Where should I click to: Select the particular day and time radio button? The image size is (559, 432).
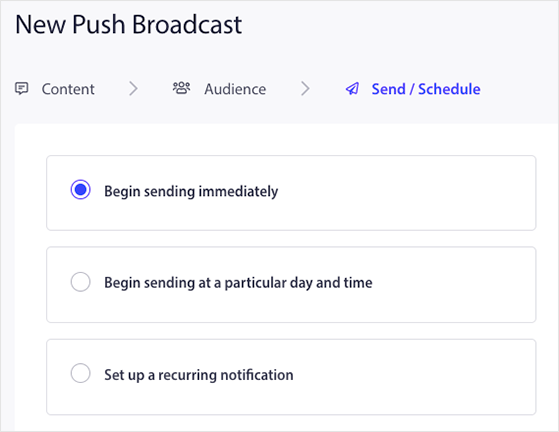(81, 282)
